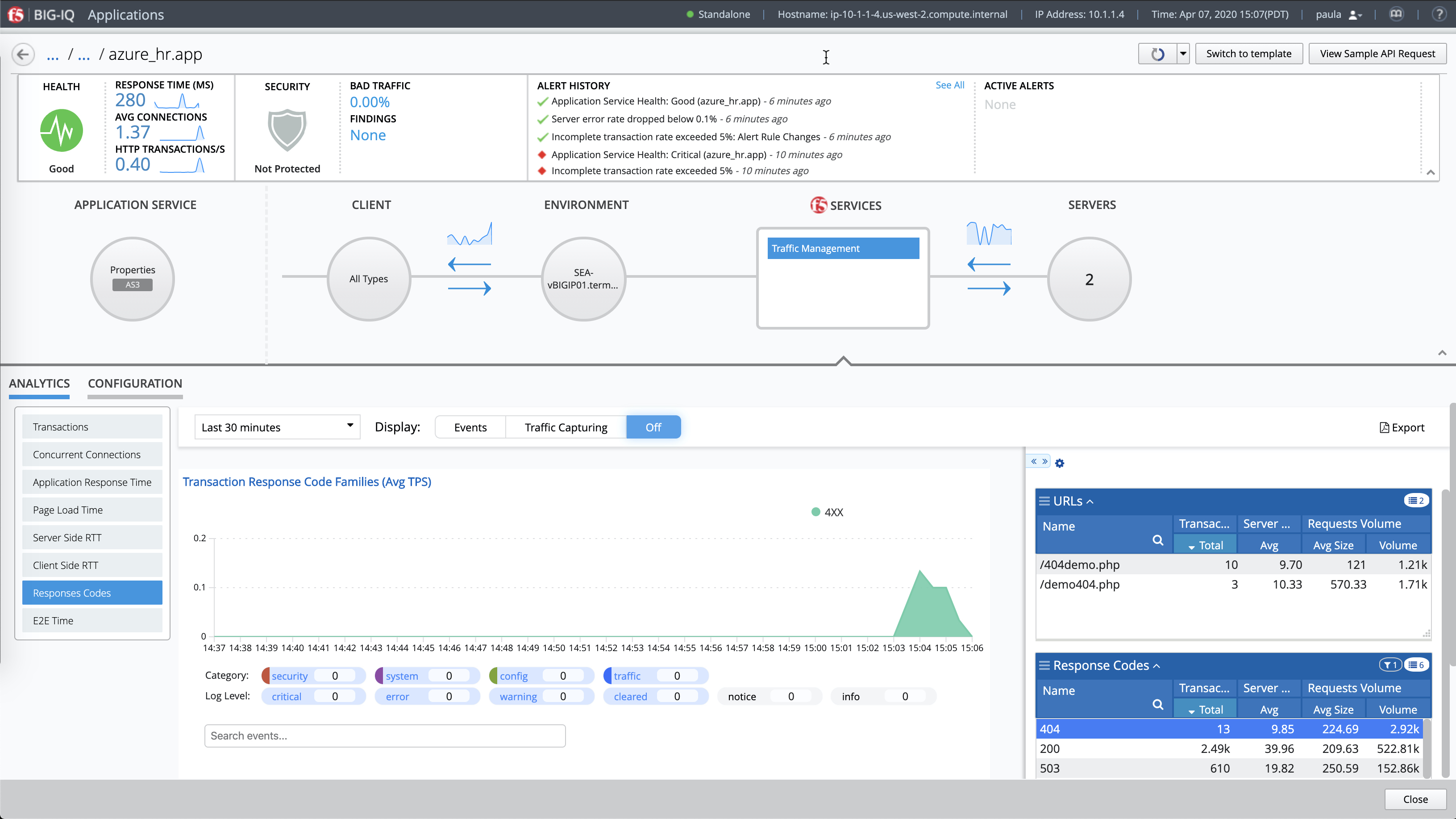Toggle display to Traffic Capturing
The width and height of the screenshot is (1456, 819).
click(x=566, y=428)
